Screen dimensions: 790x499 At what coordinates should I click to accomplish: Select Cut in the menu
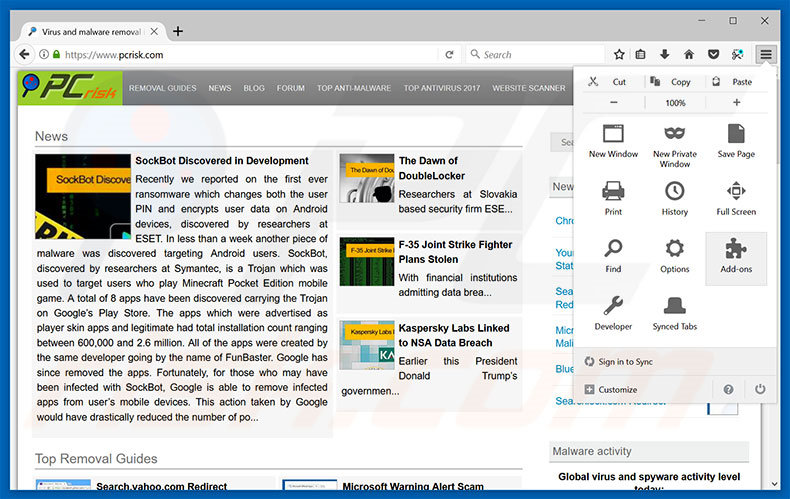click(x=608, y=82)
